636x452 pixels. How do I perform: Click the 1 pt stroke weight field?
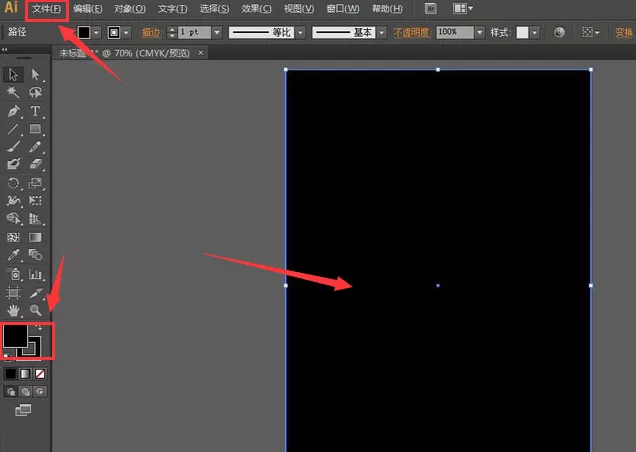click(x=195, y=32)
